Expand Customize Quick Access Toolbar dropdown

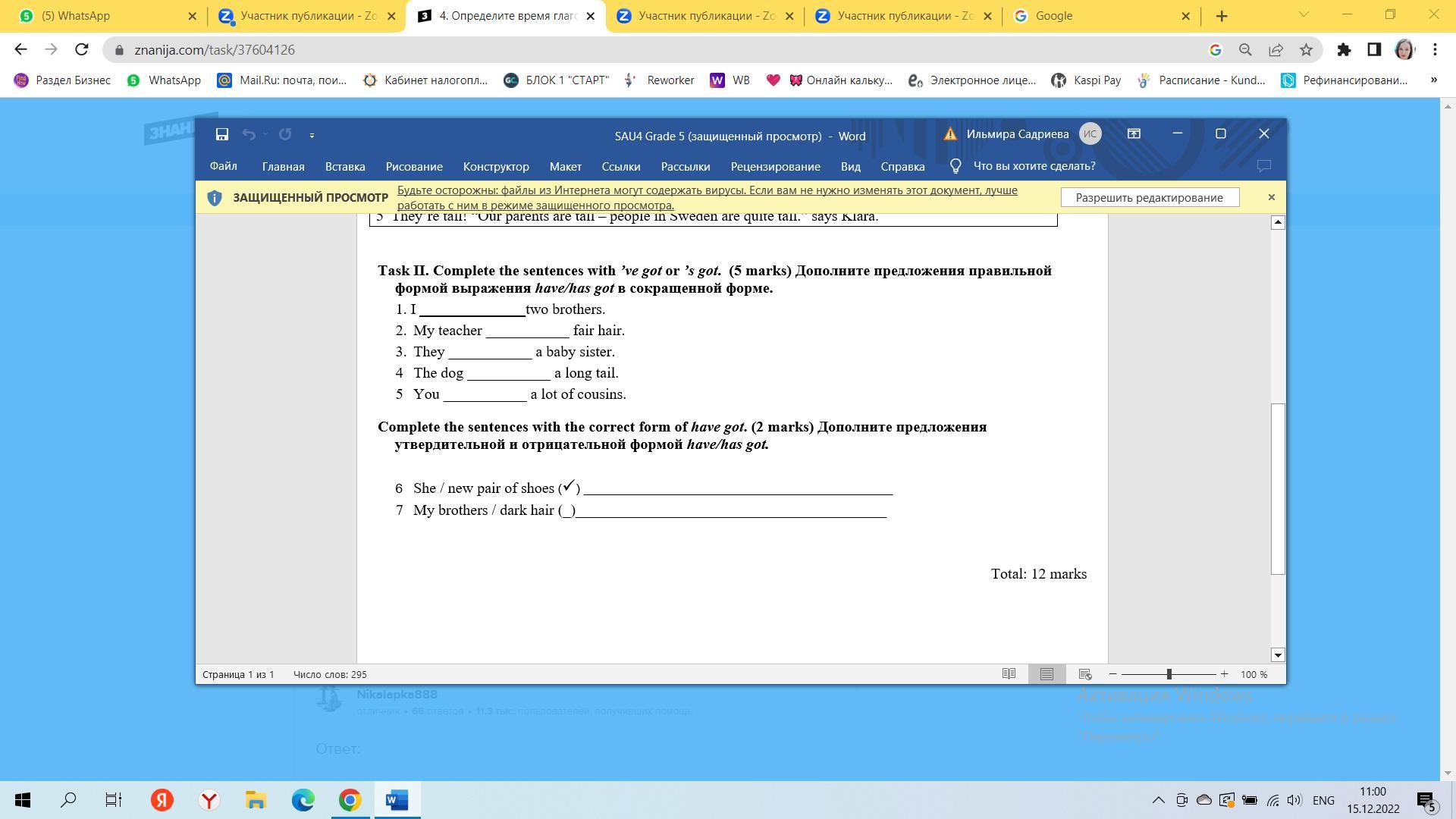tap(312, 135)
